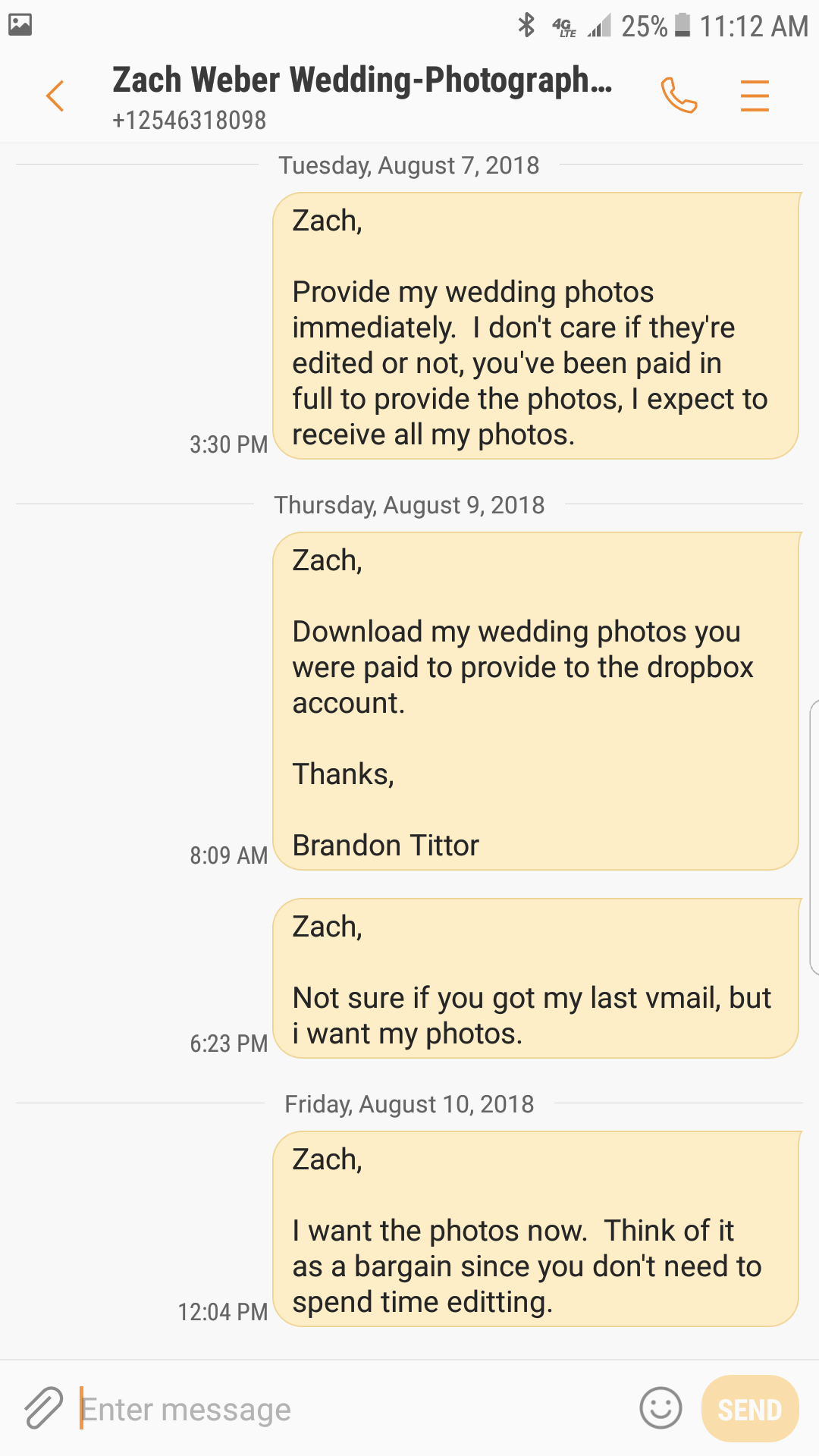Open the emoji smiley picker
819x1456 pixels.
click(661, 1408)
